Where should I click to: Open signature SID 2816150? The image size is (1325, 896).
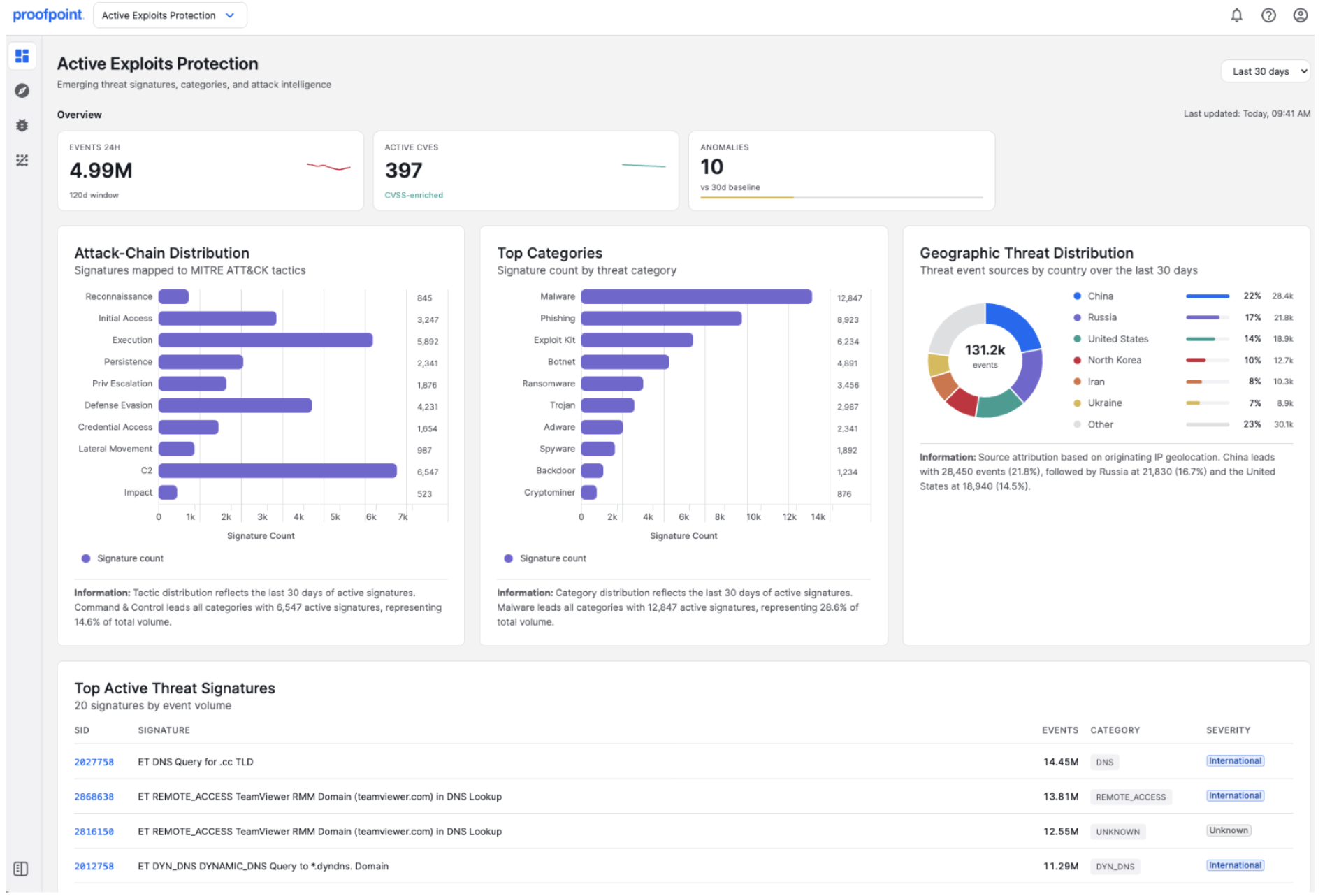94,832
